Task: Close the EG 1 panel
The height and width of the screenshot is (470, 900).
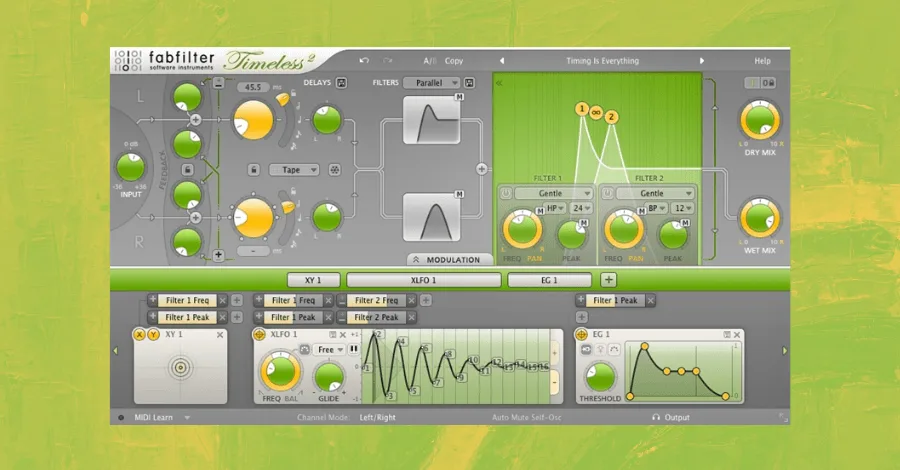Action: [x=738, y=335]
